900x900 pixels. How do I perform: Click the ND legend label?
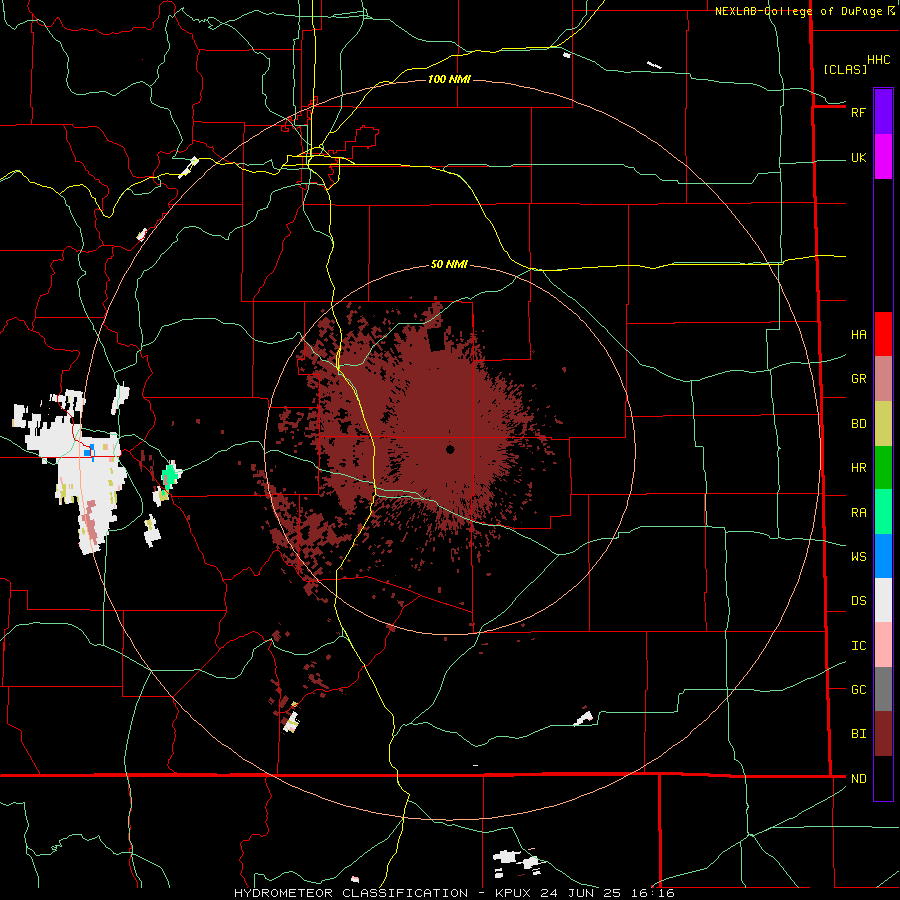coord(858,779)
